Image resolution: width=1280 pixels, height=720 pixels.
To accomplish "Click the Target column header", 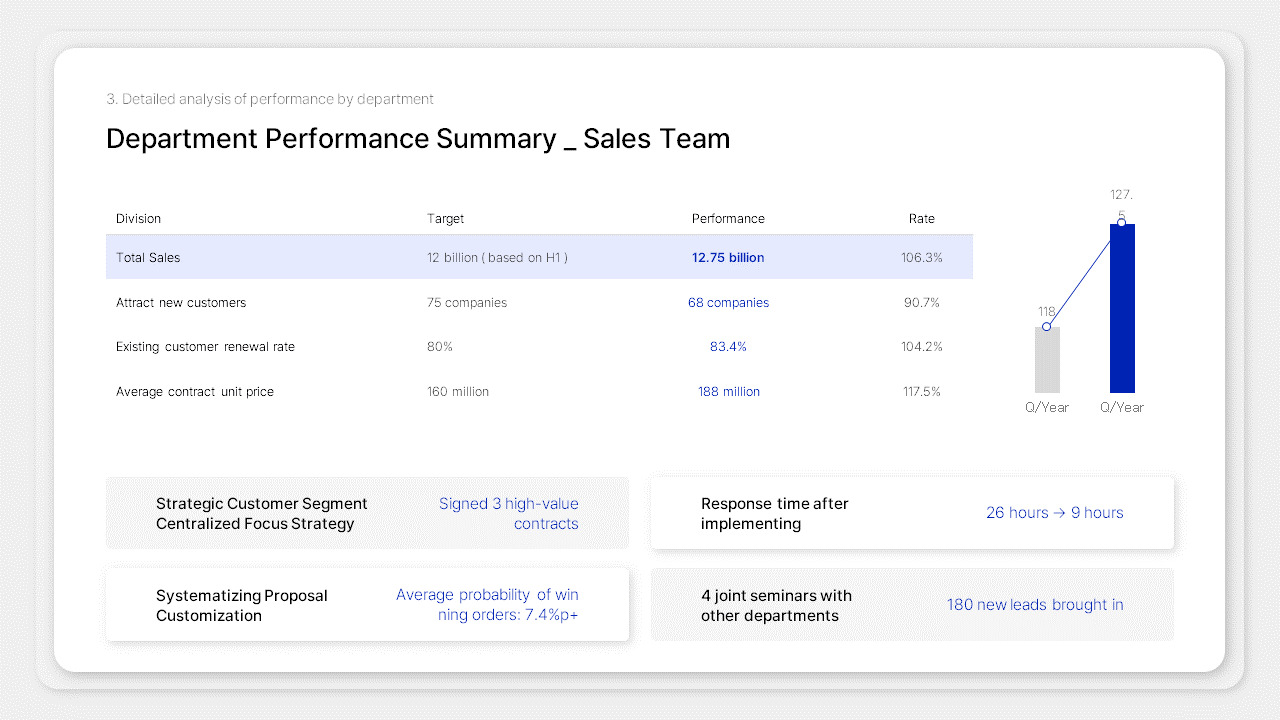I will [x=445, y=218].
